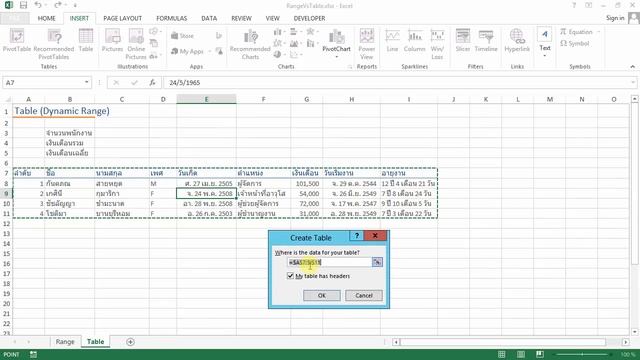
Task: Select cell with salary 31,000
Action: pyautogui.click(x=307, y=213)
